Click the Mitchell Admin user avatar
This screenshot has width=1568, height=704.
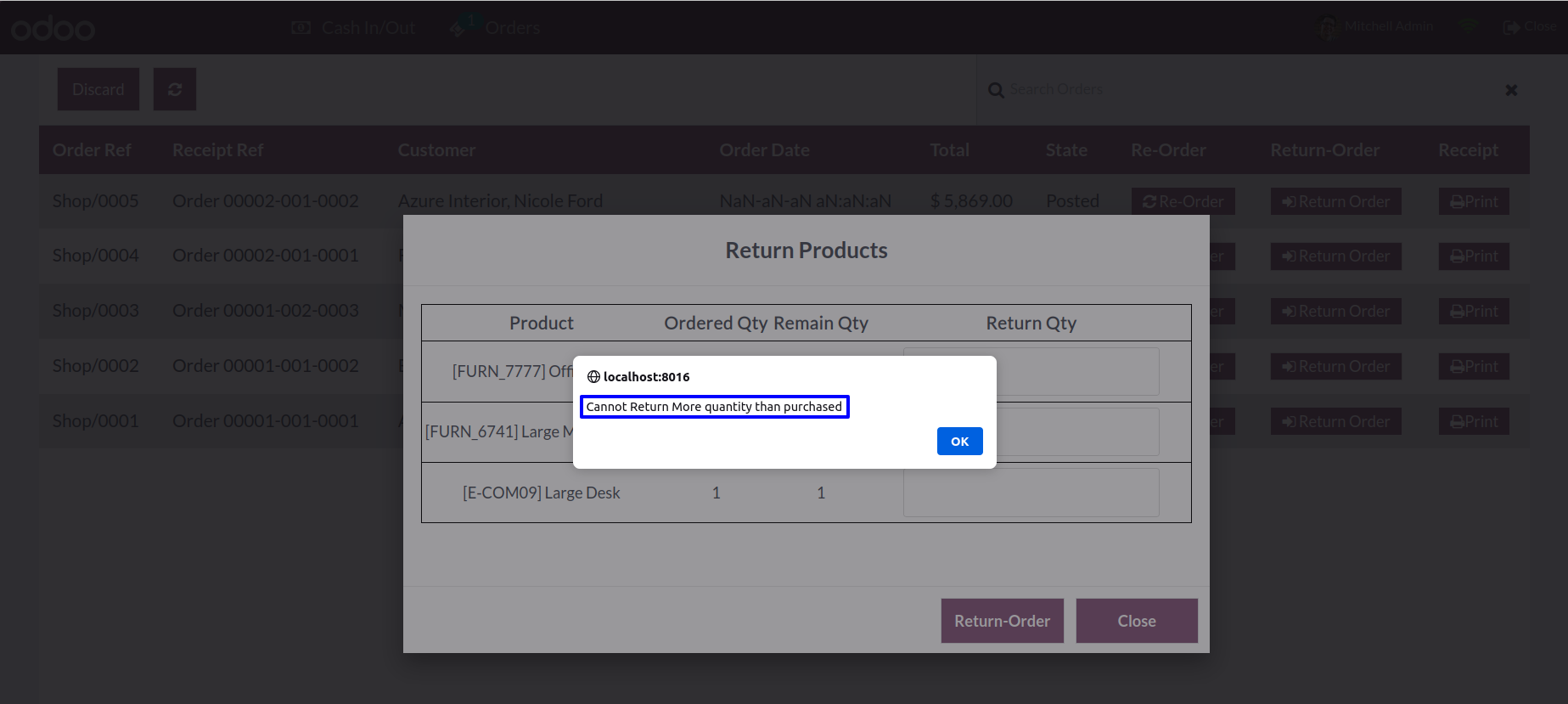point(1329,27)
